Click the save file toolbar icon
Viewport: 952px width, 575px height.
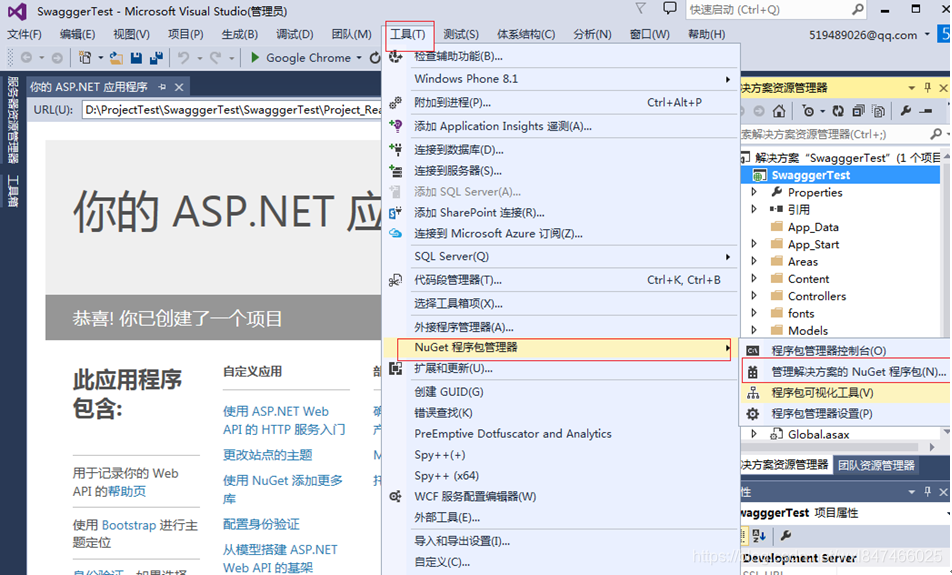[136, 58]
